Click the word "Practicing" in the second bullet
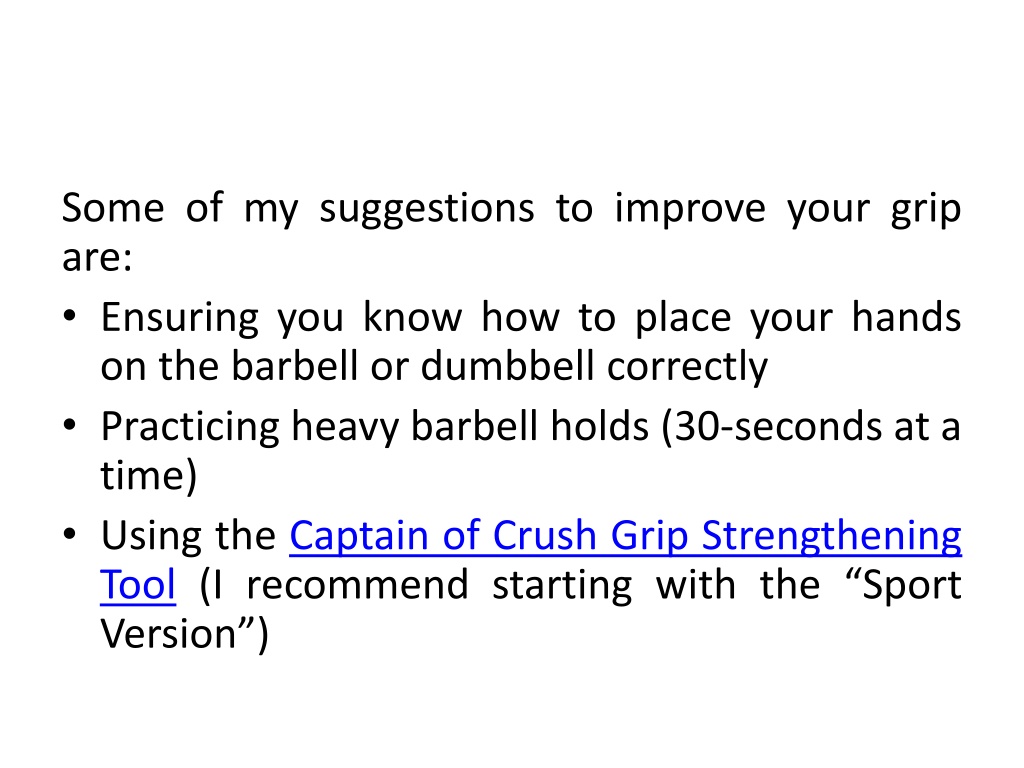1024x768 pixels. [190, 428]
